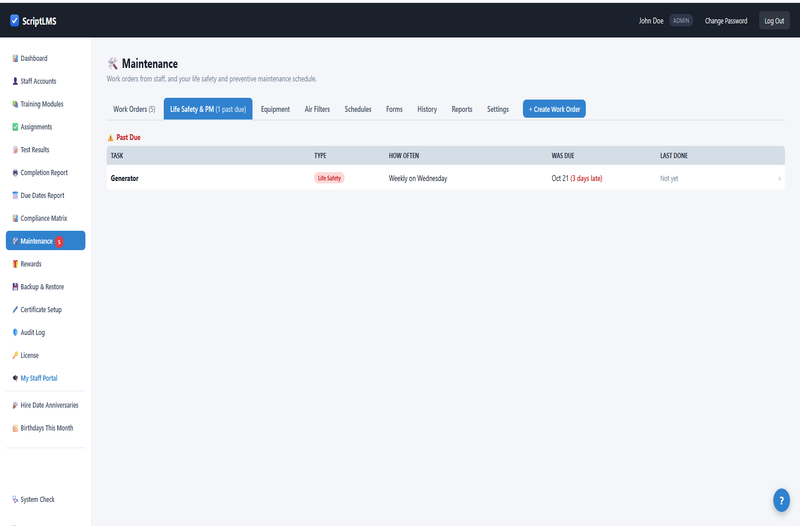Open the Audit Log sidebar link
Screen dimensions: 800x526
point(45,333)
